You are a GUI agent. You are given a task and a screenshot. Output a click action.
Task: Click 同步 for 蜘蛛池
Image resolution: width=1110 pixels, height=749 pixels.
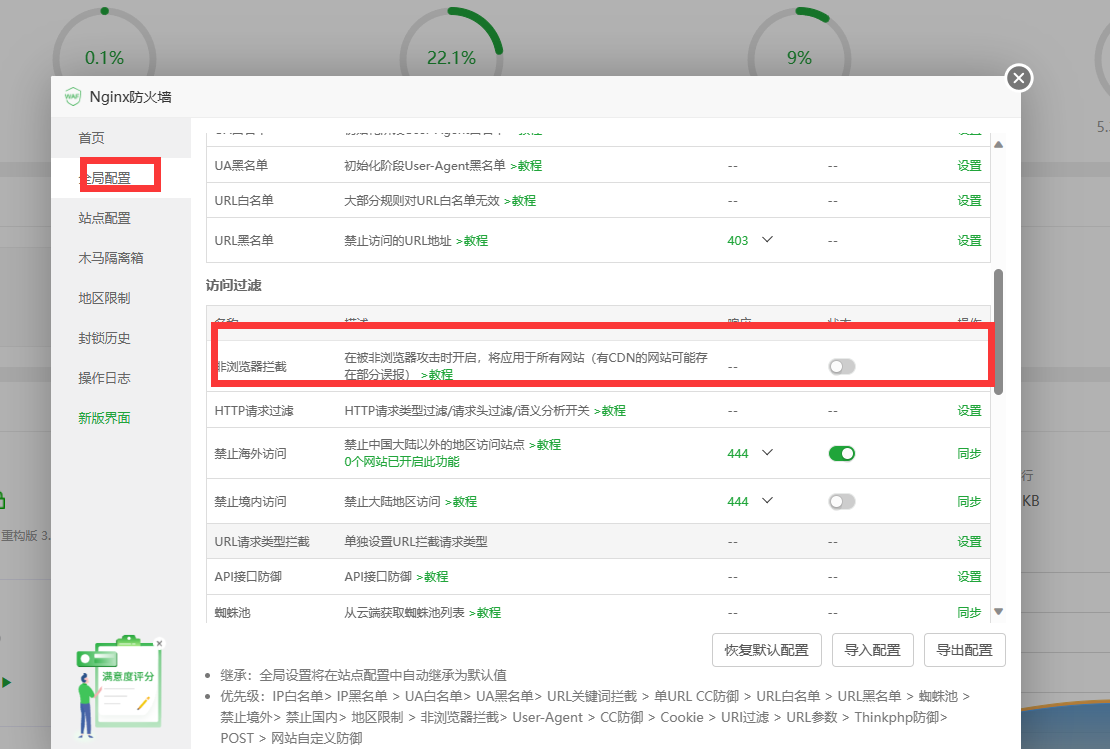tap(969, 612)
